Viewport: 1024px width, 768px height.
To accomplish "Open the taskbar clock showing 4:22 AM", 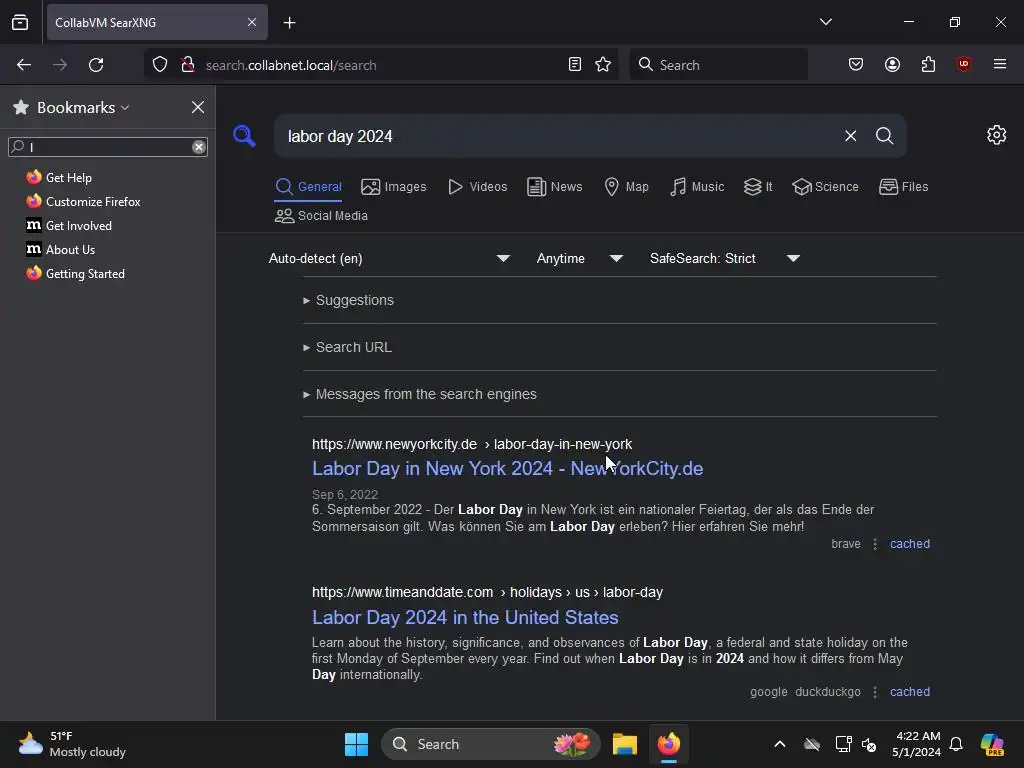I will coord(917,744).
